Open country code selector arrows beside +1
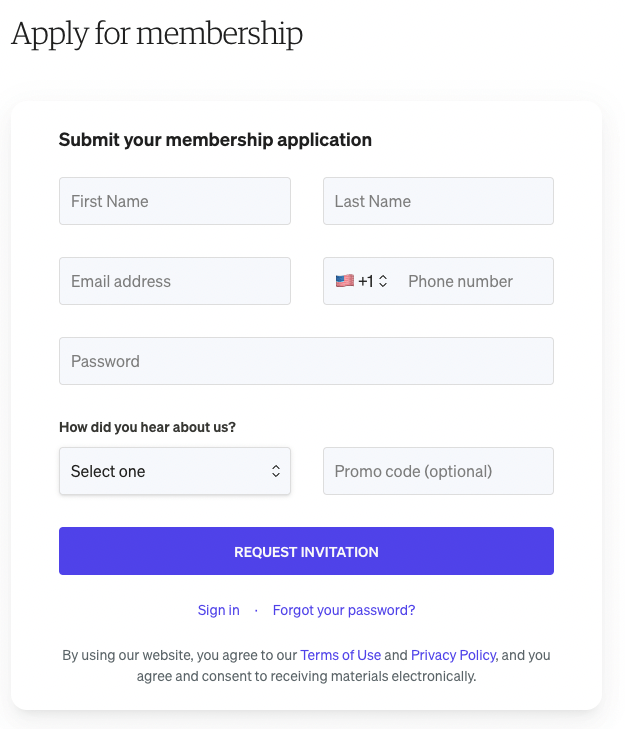The height and width of the screenshot is (729, 625). 383,281
